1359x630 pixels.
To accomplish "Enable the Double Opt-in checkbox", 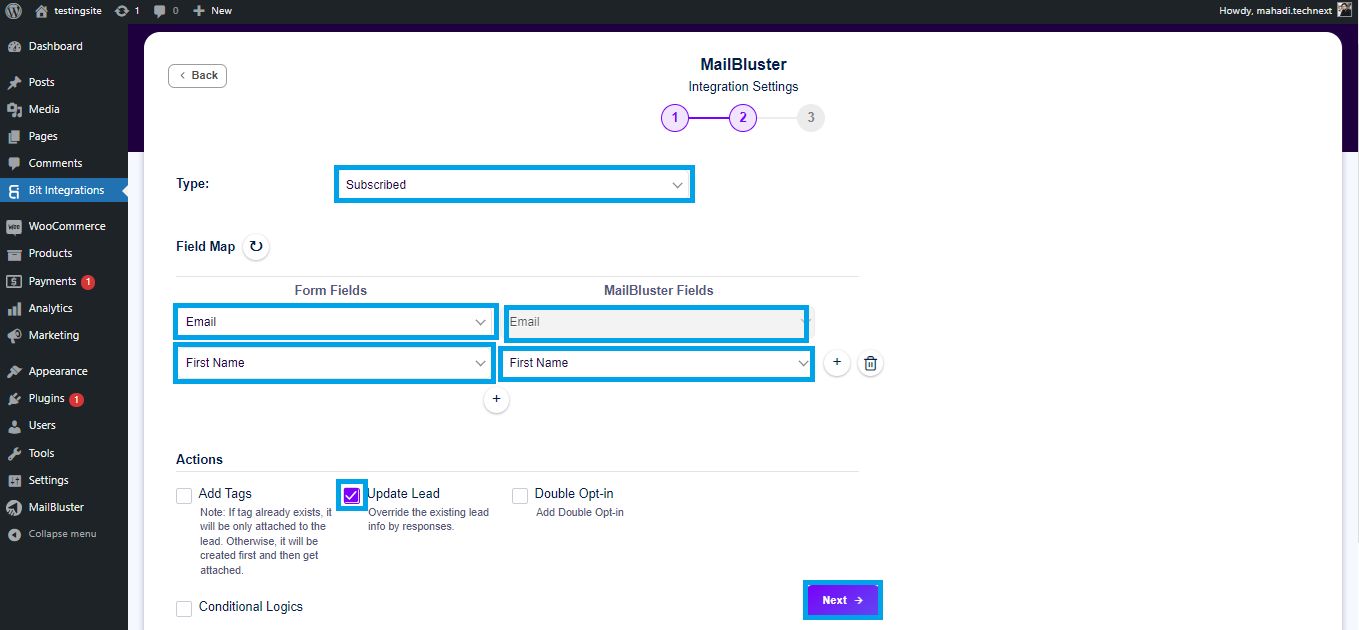I will coord(520,496).
